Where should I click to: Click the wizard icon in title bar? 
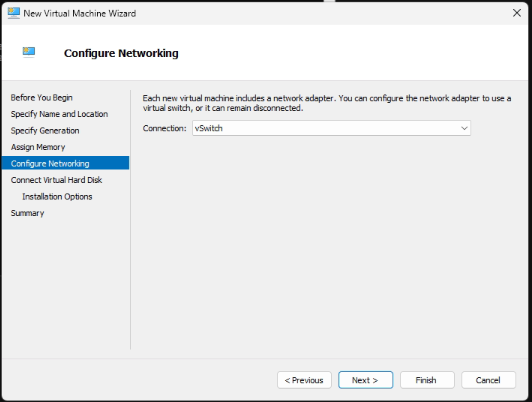[14, 13]
